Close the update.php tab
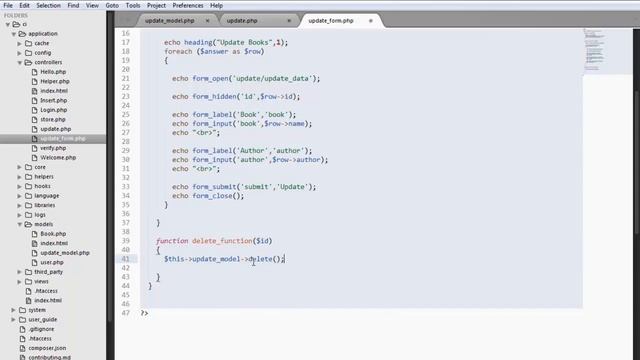The width and height of the screenshot is (640, 360). [289, 20]
